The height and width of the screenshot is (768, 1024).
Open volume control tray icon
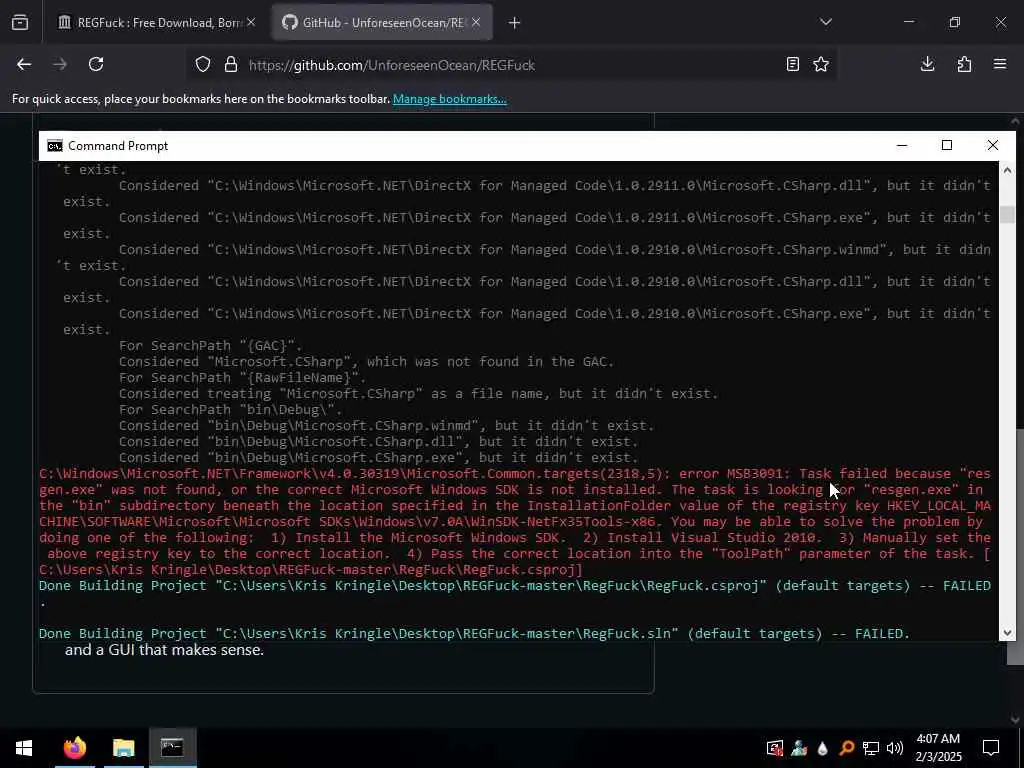click(x=895, y=748)
